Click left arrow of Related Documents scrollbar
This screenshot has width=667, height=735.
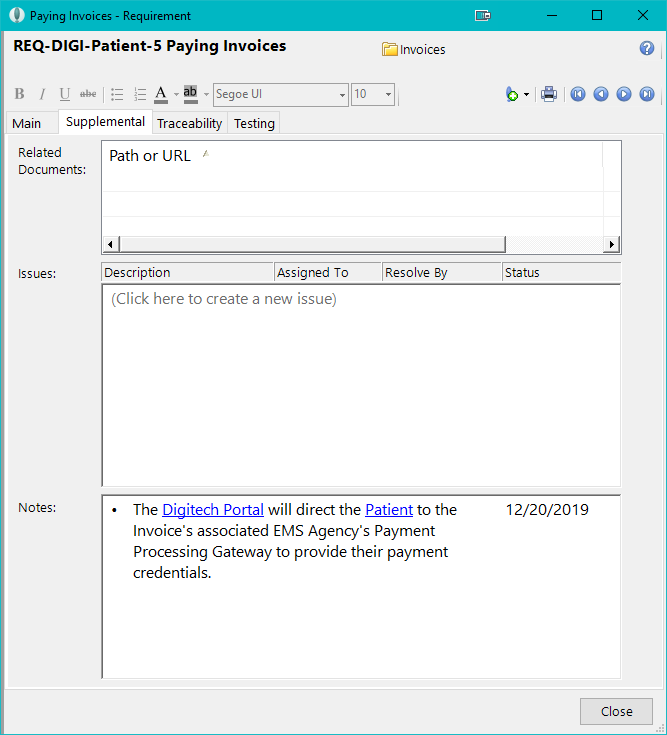point(110,244)
